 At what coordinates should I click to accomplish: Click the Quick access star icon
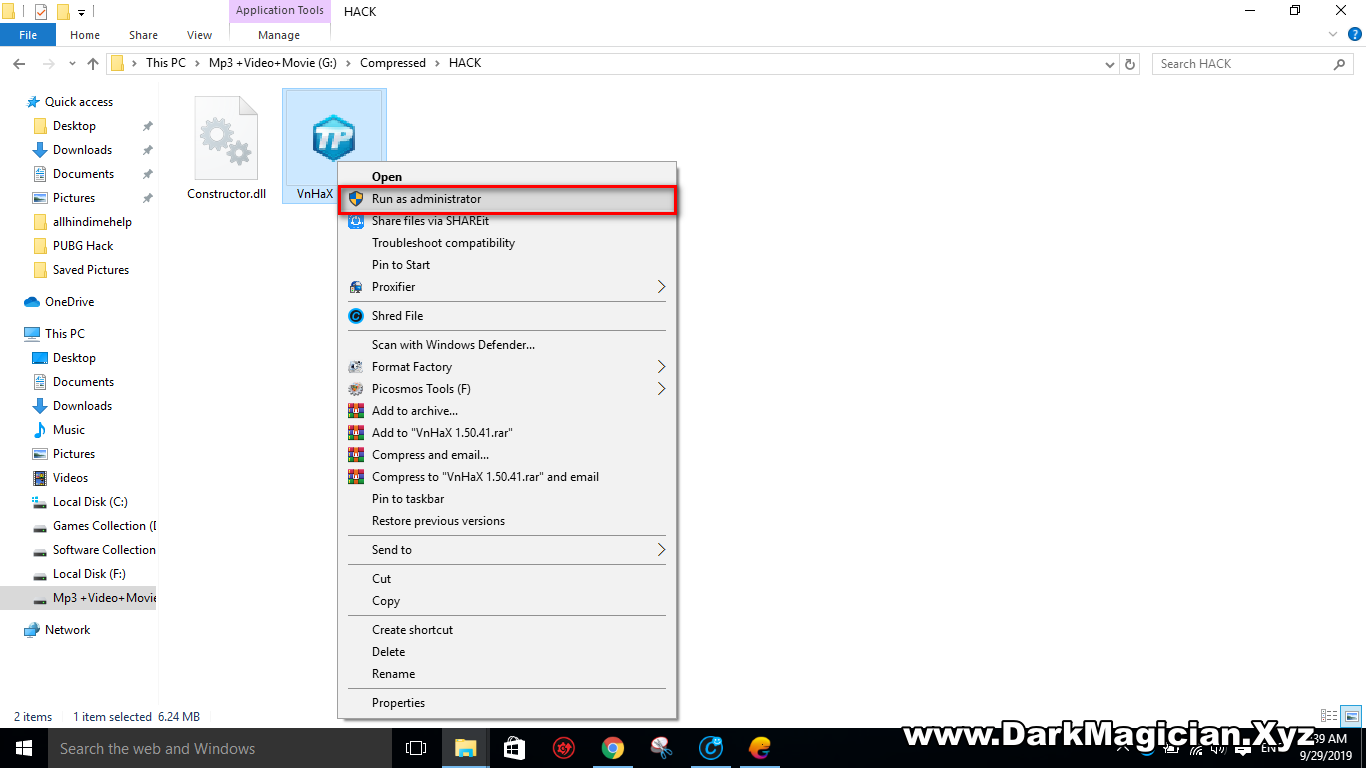coord(32,102)
